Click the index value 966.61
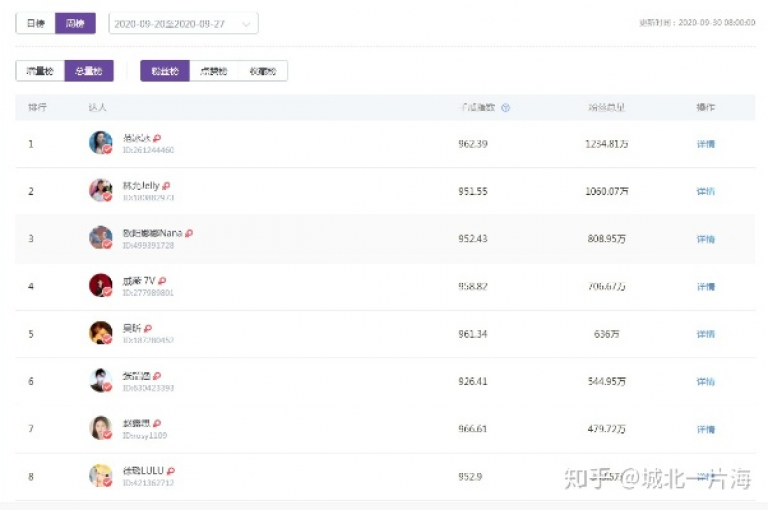Viewport: 768px width, 510px height. click(x=473, y=429)
